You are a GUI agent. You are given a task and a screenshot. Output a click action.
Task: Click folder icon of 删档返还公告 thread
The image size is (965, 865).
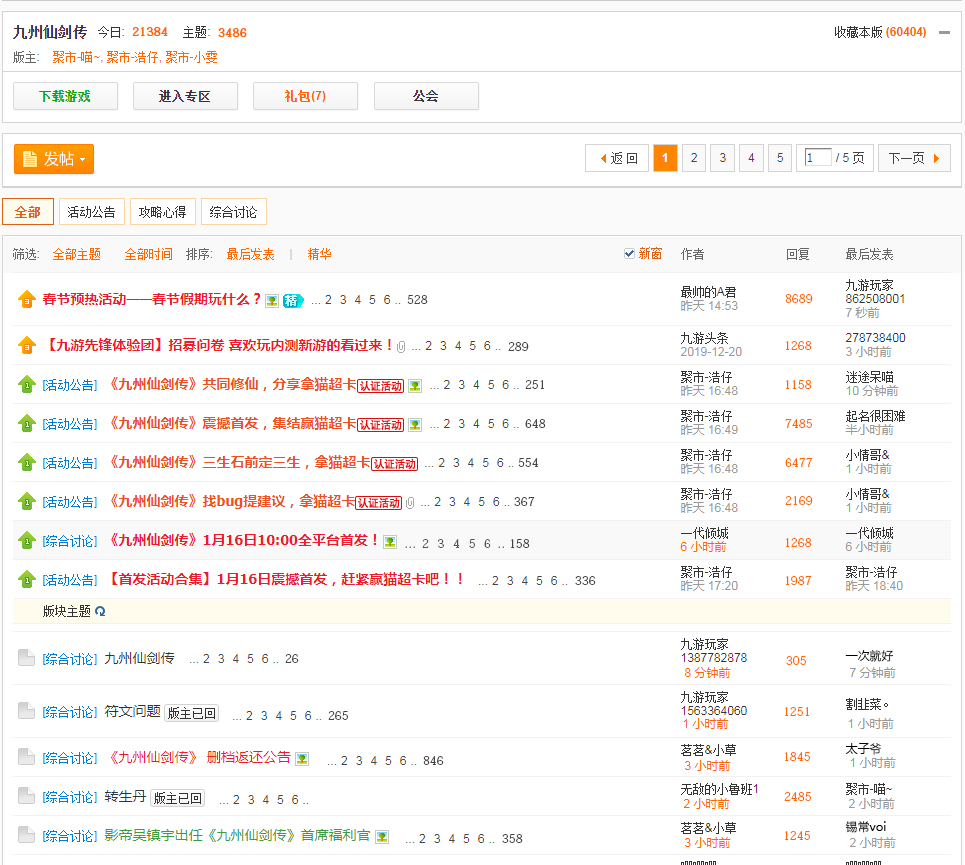pos(26,757)
